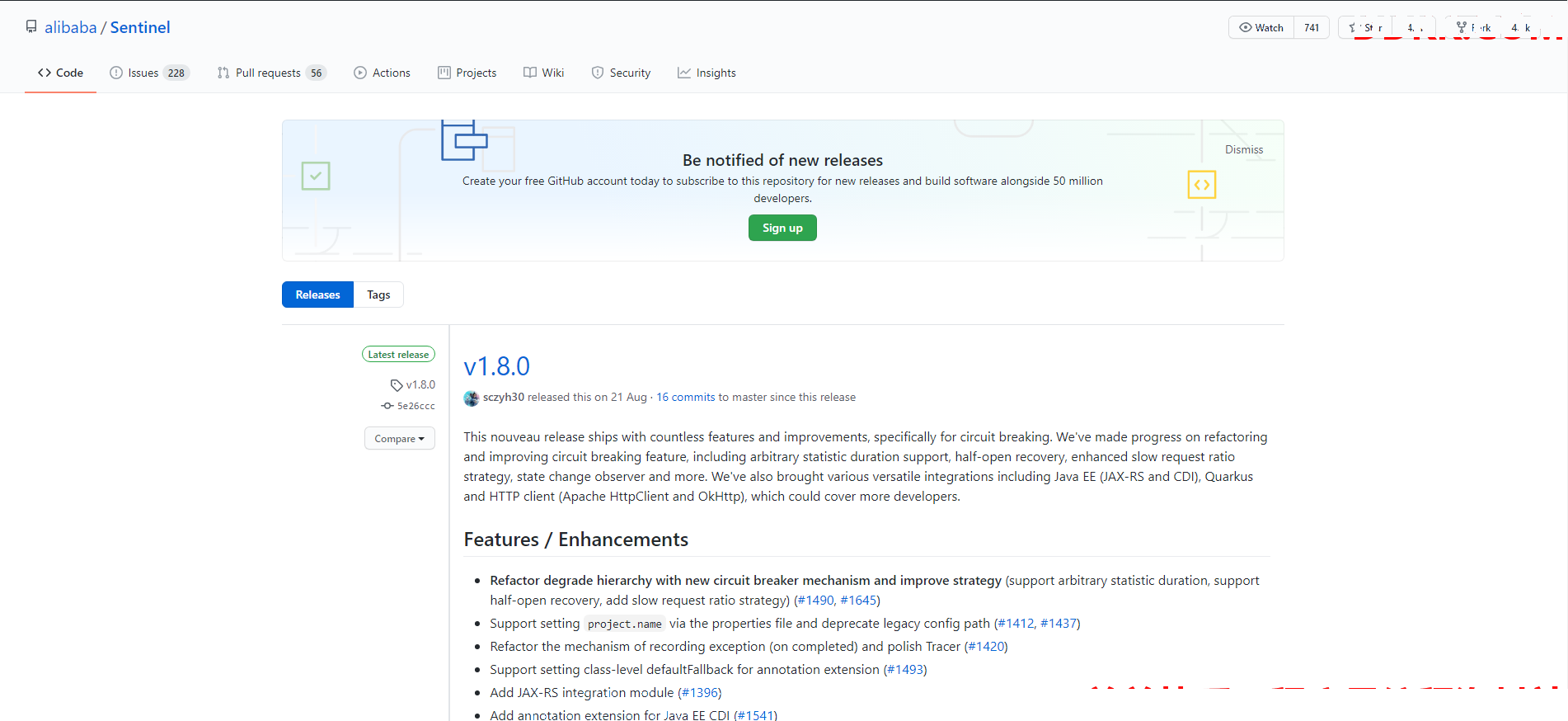Open issue link #1437

[1059, 623]
